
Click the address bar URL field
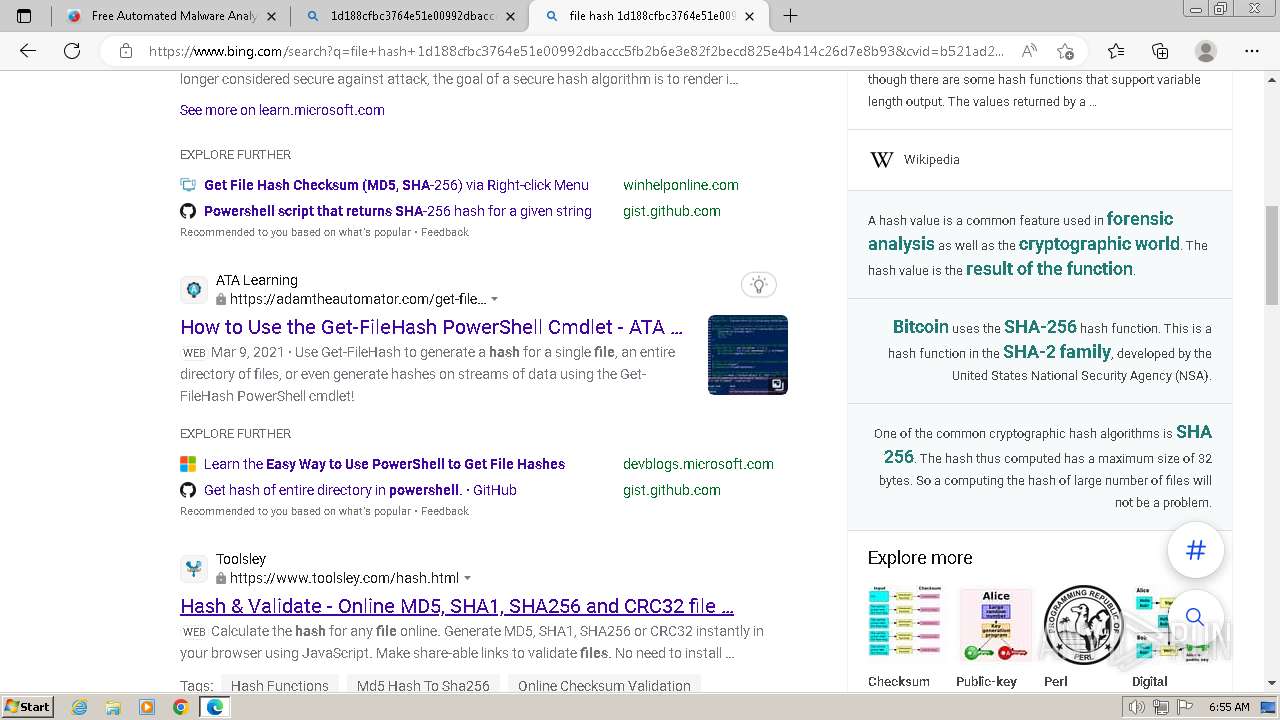[x=575, y=51]
